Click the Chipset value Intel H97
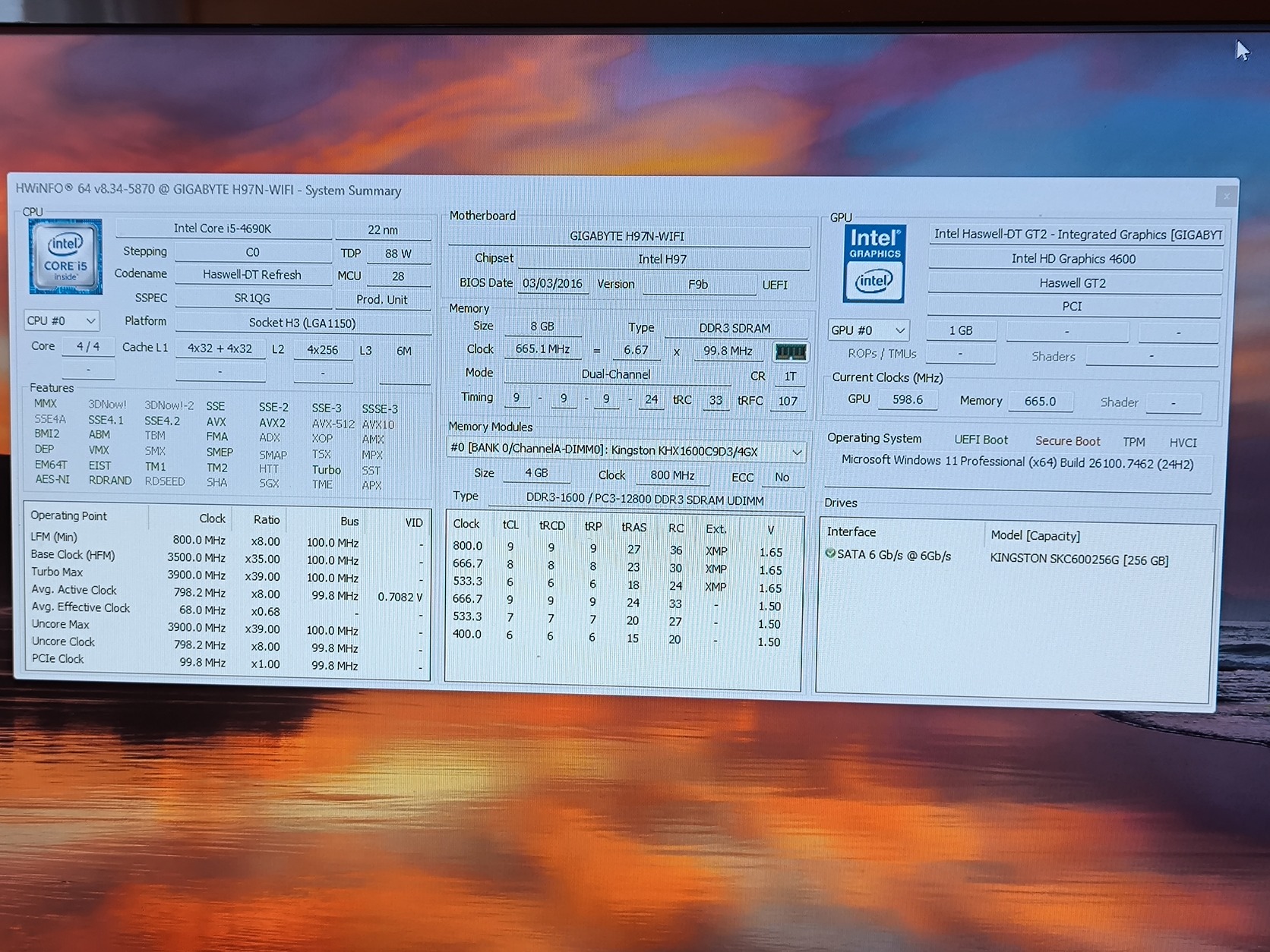 (x=662, y=259)
